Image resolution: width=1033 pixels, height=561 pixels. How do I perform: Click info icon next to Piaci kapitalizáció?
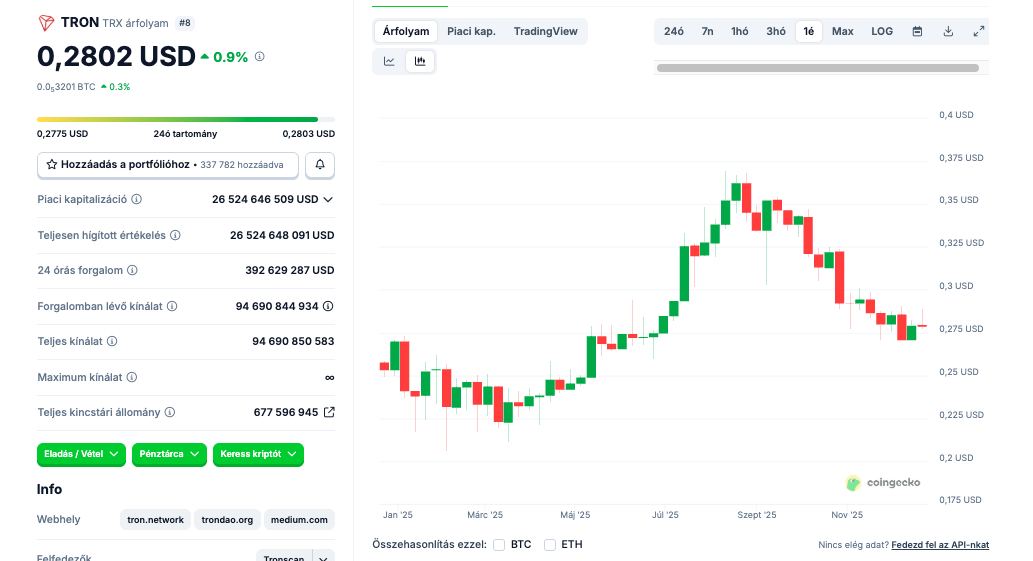pos(137,199)
